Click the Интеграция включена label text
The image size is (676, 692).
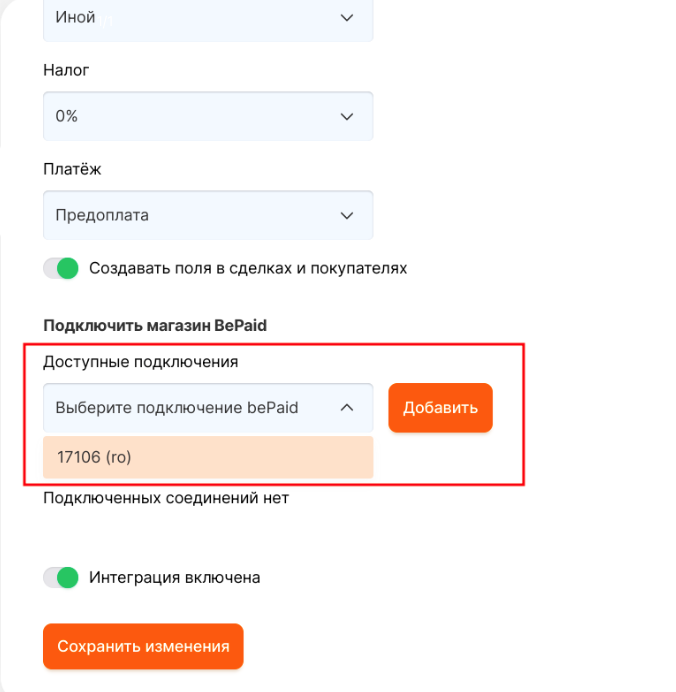coord(175,577)
